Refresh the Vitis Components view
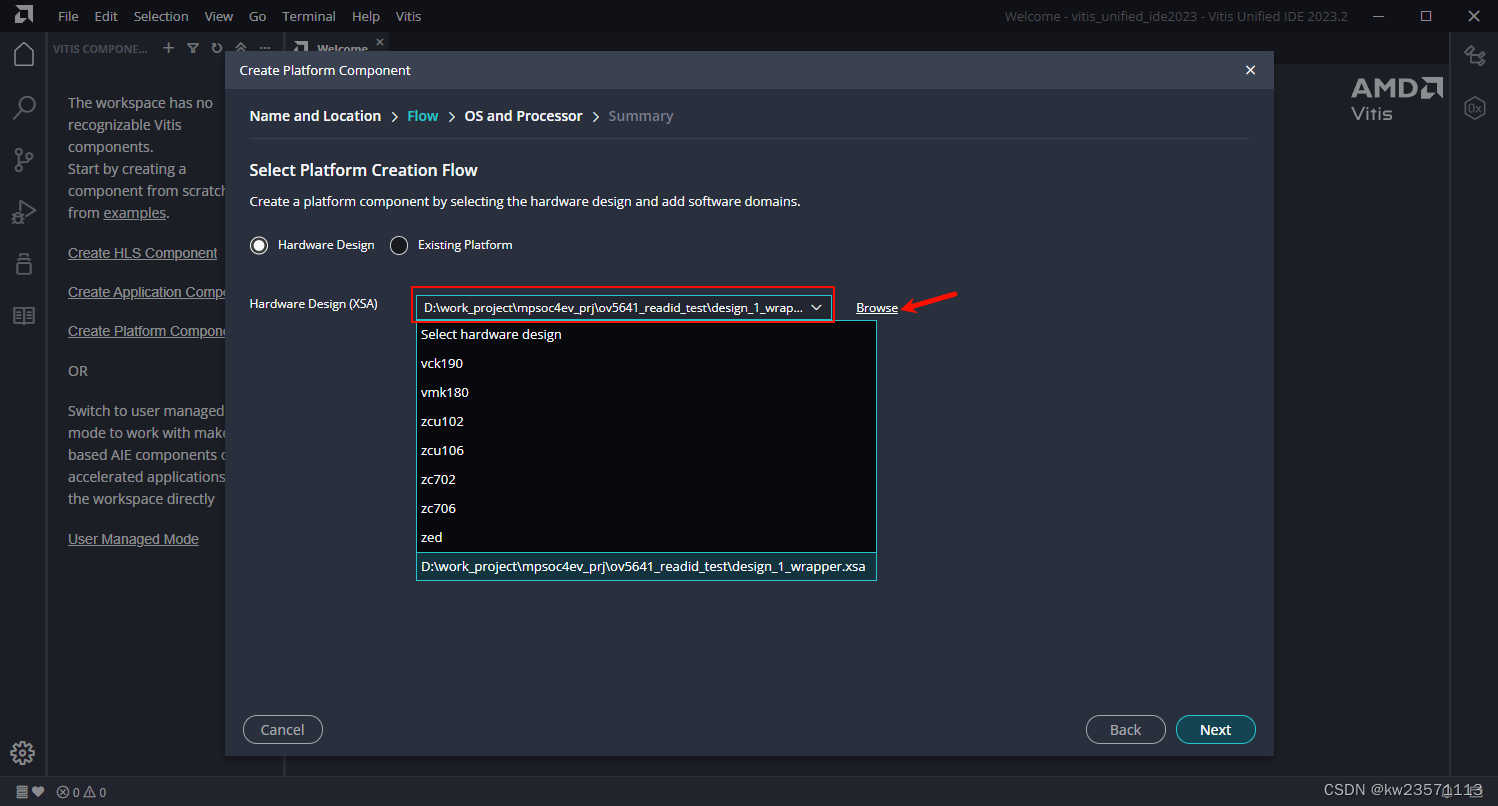Screen dimensions: 1498x806 [x=216, y=48]
